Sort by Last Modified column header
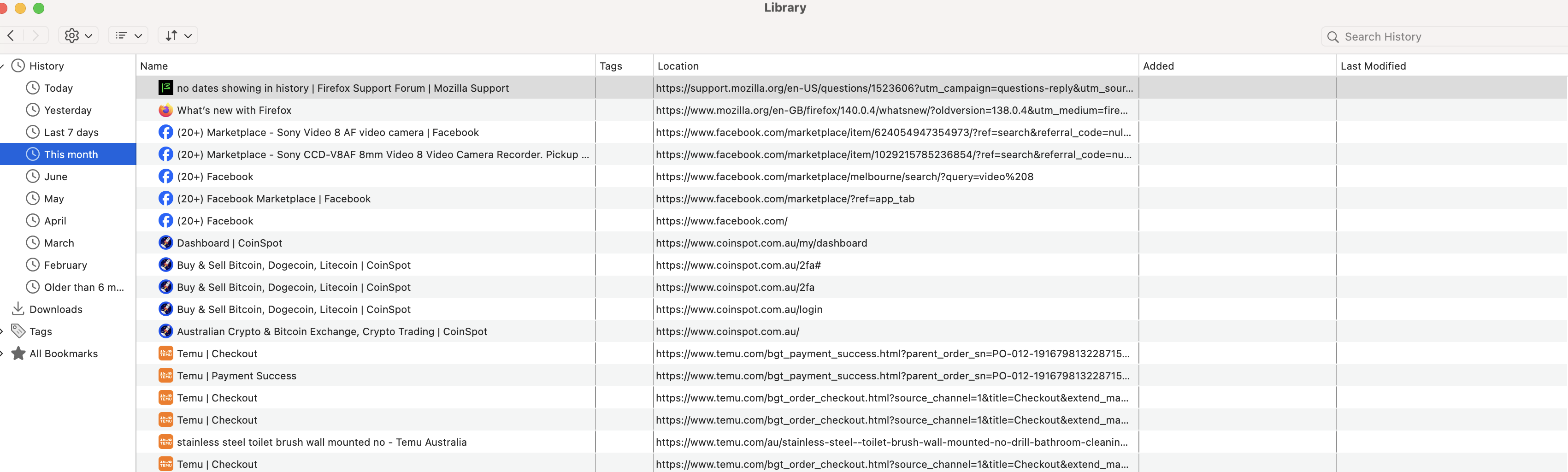The image size is (1568, 472). [1452, 66]
